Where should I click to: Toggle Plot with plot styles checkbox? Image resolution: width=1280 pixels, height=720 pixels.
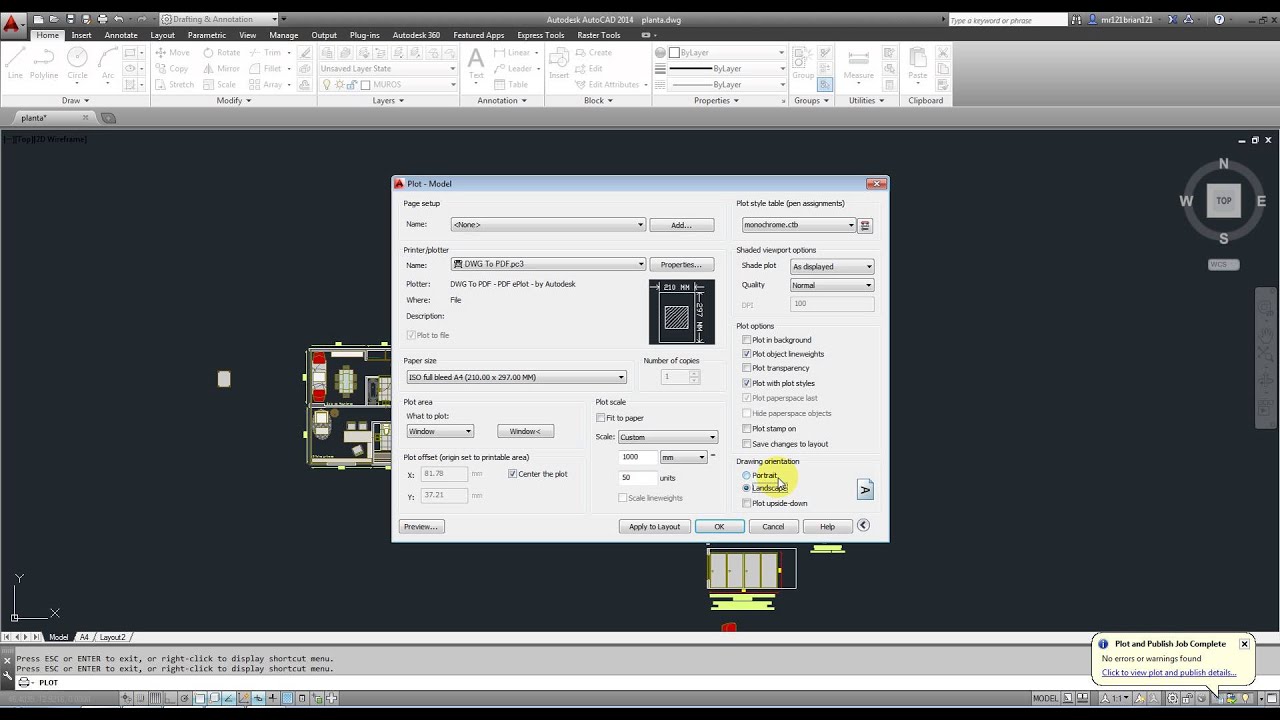coord(746,383)
